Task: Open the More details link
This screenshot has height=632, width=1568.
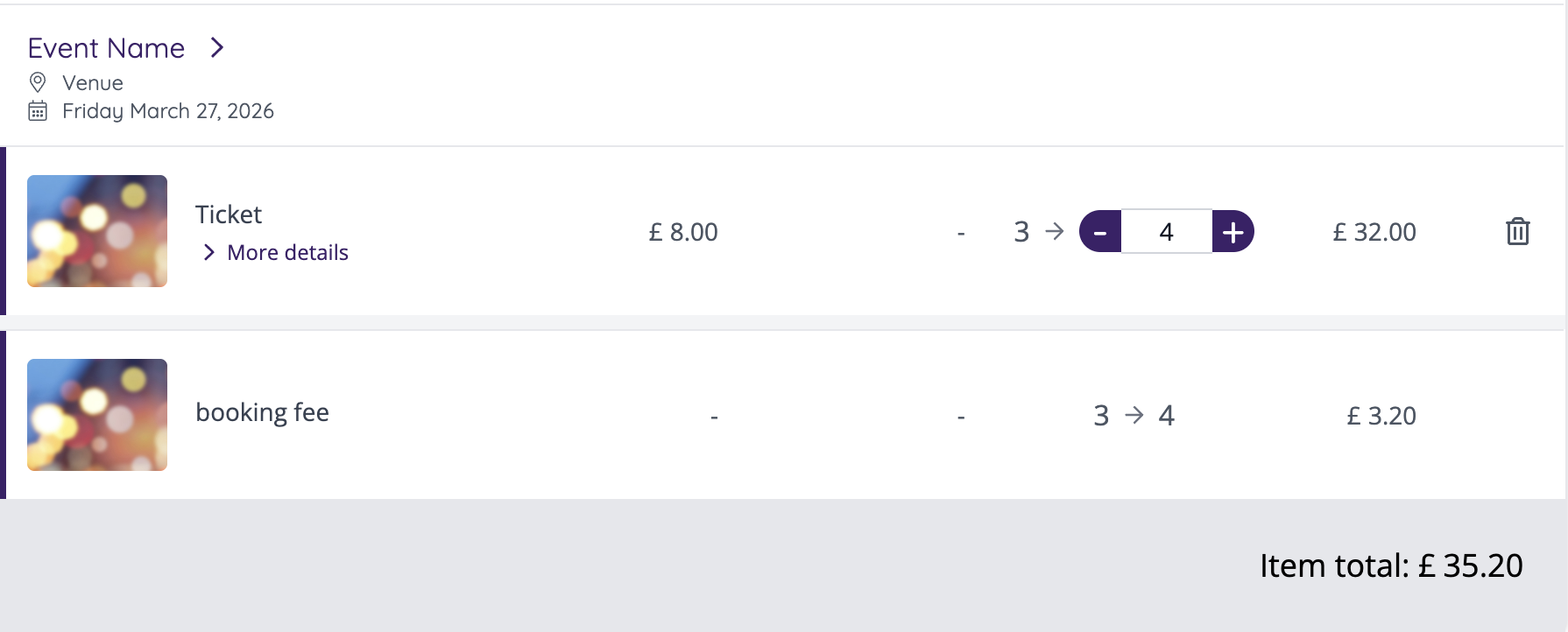Action: coord(287,253)
